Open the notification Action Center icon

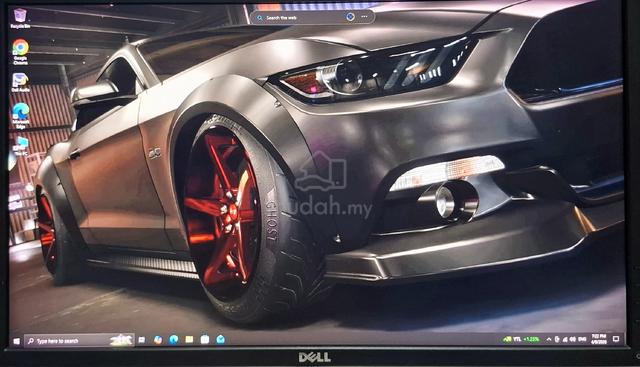click(x=616, y=339)
